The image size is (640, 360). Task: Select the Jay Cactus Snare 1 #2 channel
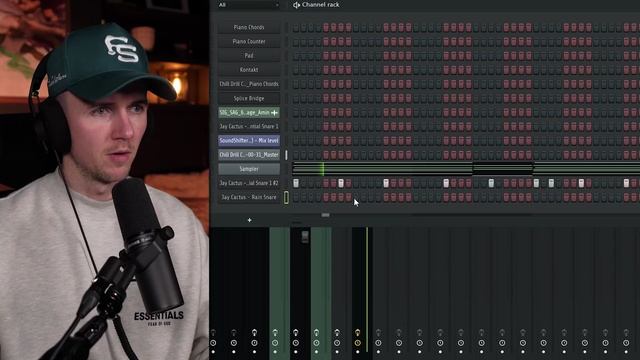249,183
